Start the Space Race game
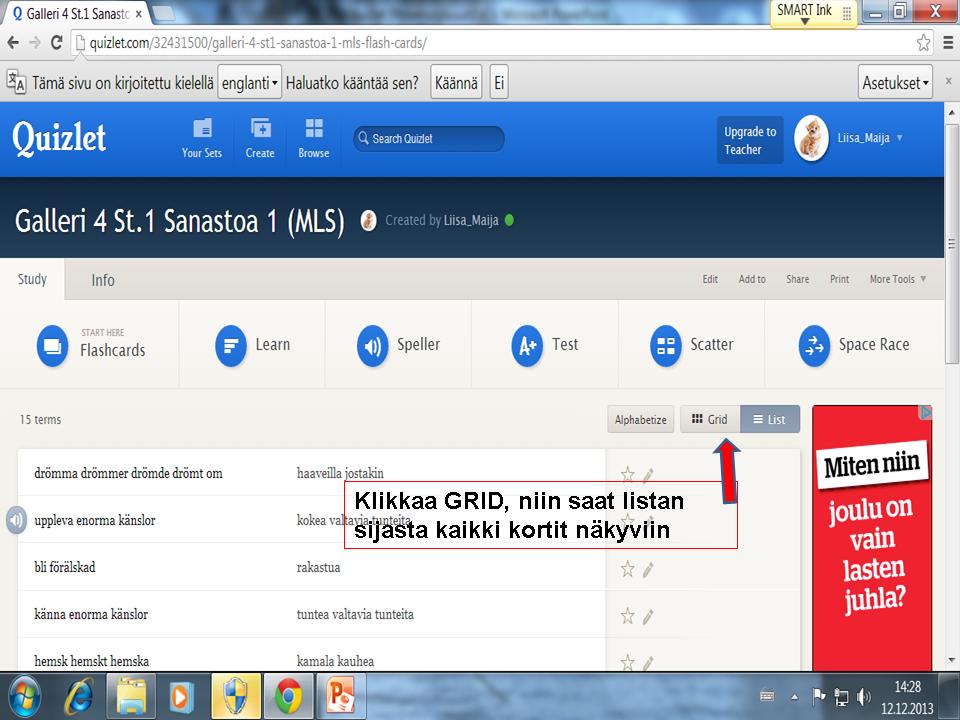 click(814, 346)
